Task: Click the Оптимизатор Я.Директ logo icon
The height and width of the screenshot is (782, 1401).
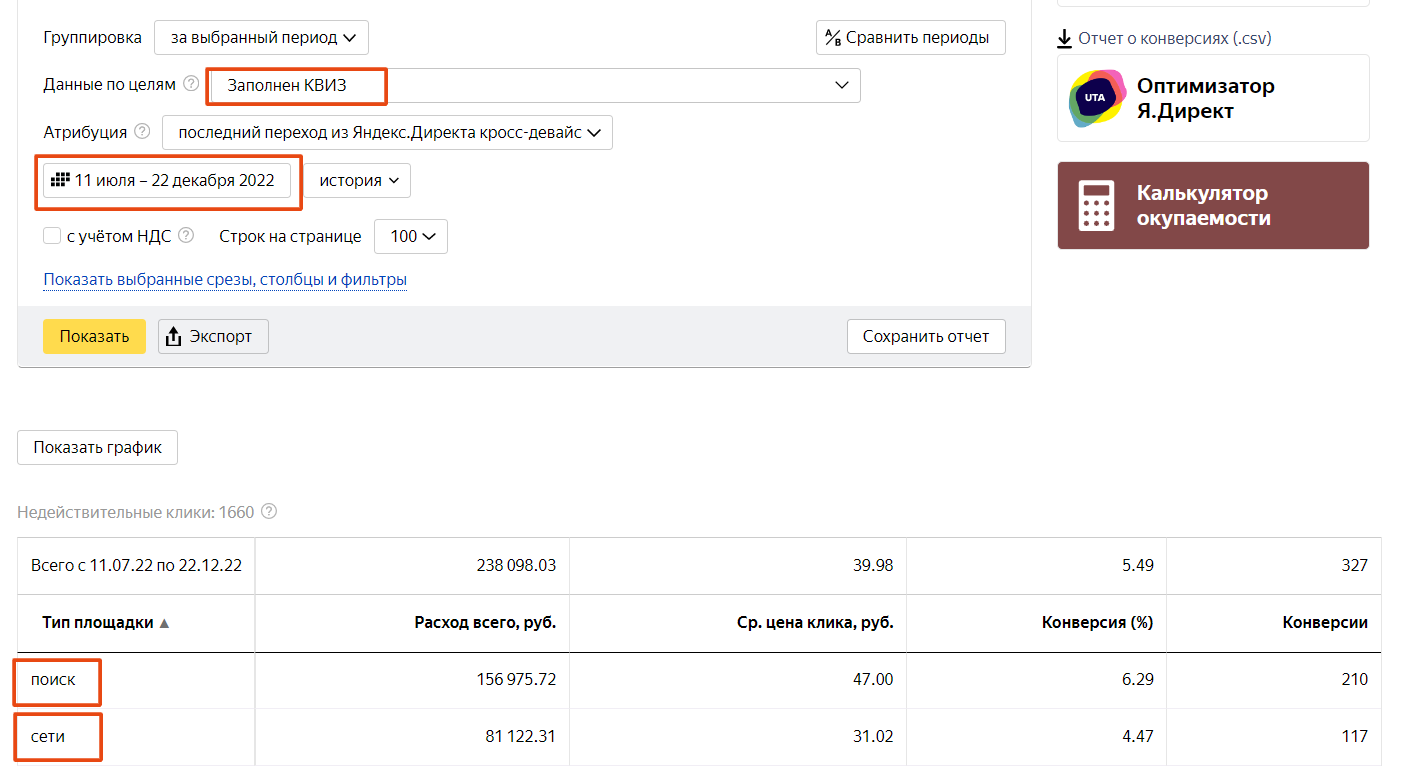Action: point(1097,98)
